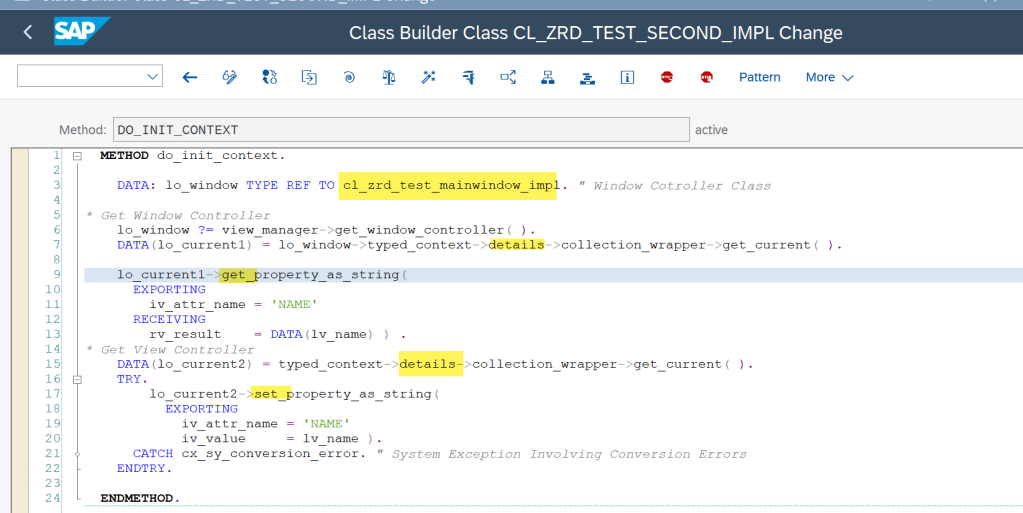Click the 'active' status label
Screen dimensions: 1023x513
[711, 129]
